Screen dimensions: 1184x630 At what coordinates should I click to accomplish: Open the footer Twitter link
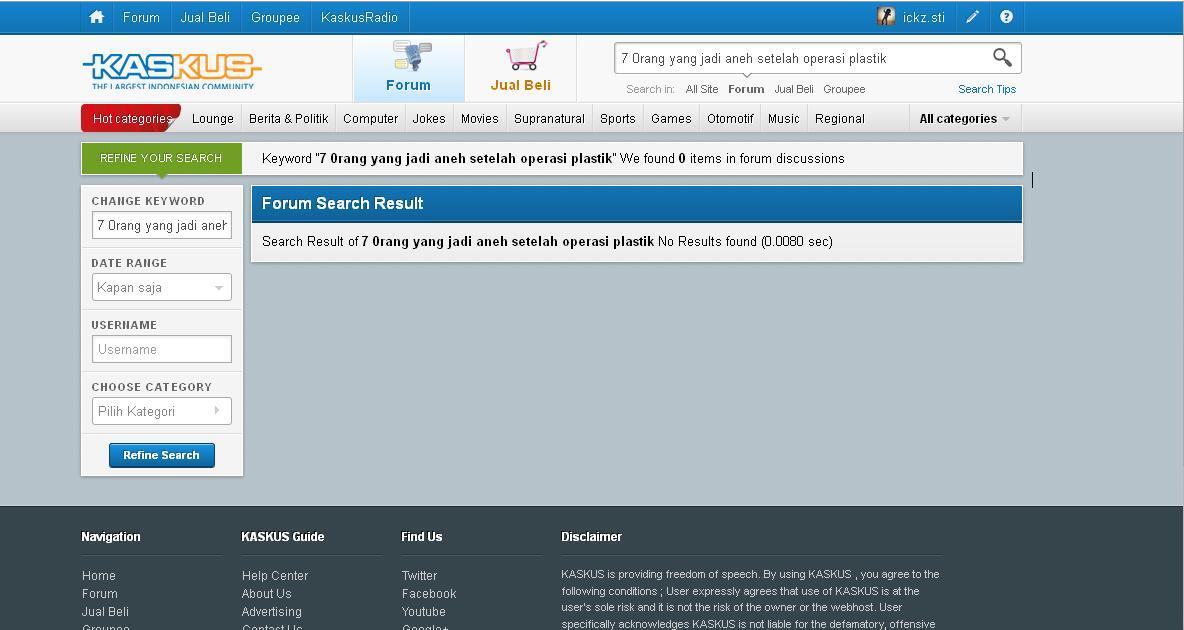[x=420, y=576]
